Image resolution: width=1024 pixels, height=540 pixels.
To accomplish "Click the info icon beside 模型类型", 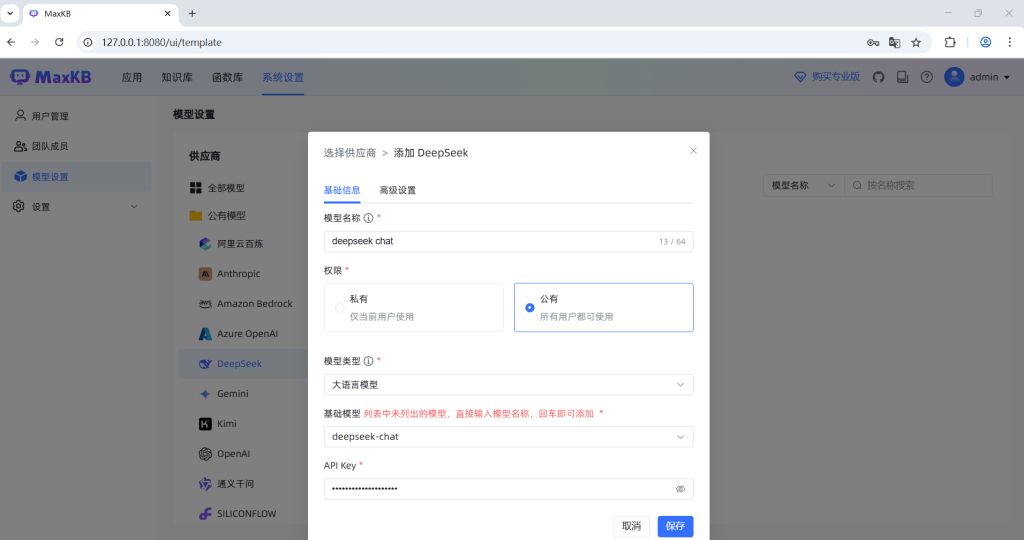I will (x=368, y=361).
